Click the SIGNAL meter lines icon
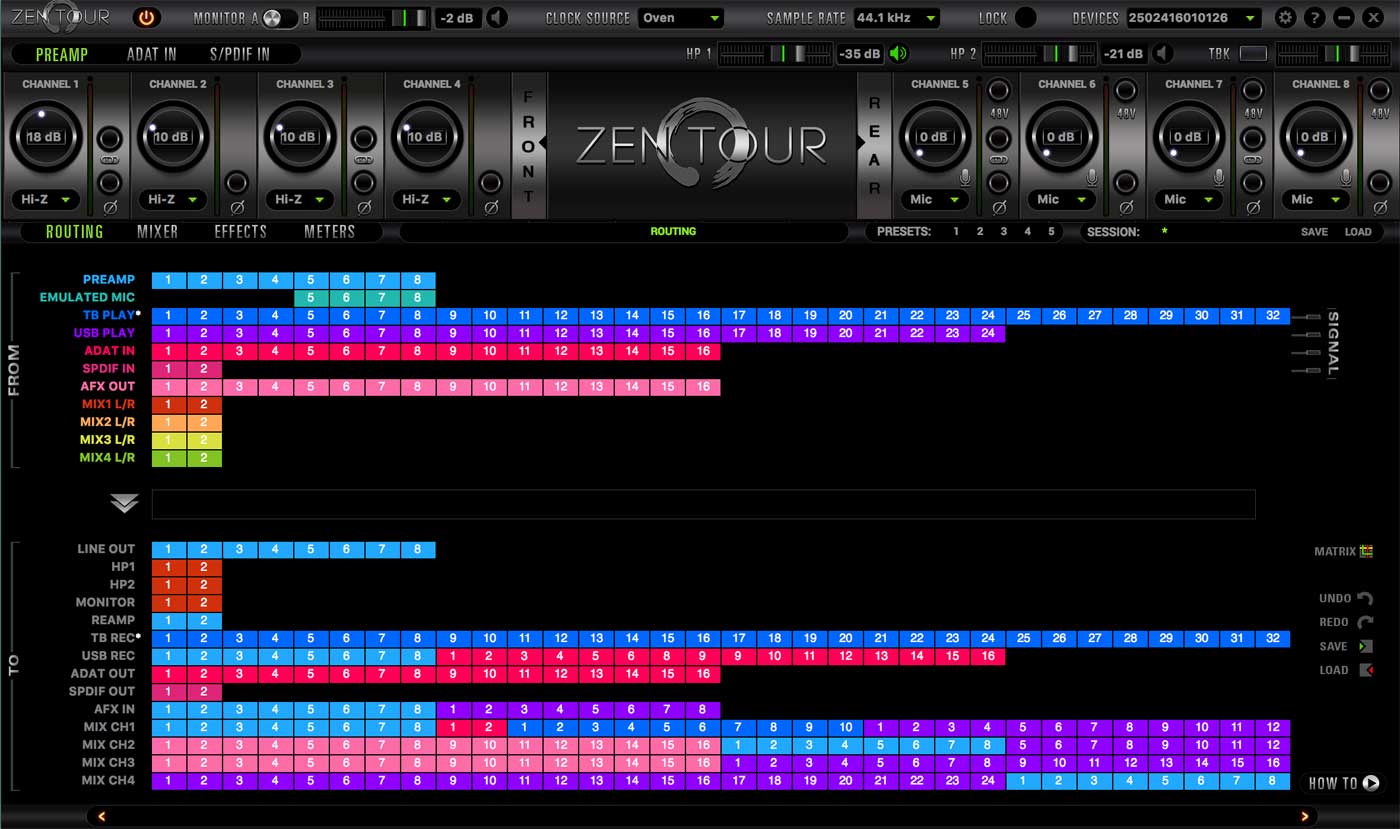 pos(1306,344)
